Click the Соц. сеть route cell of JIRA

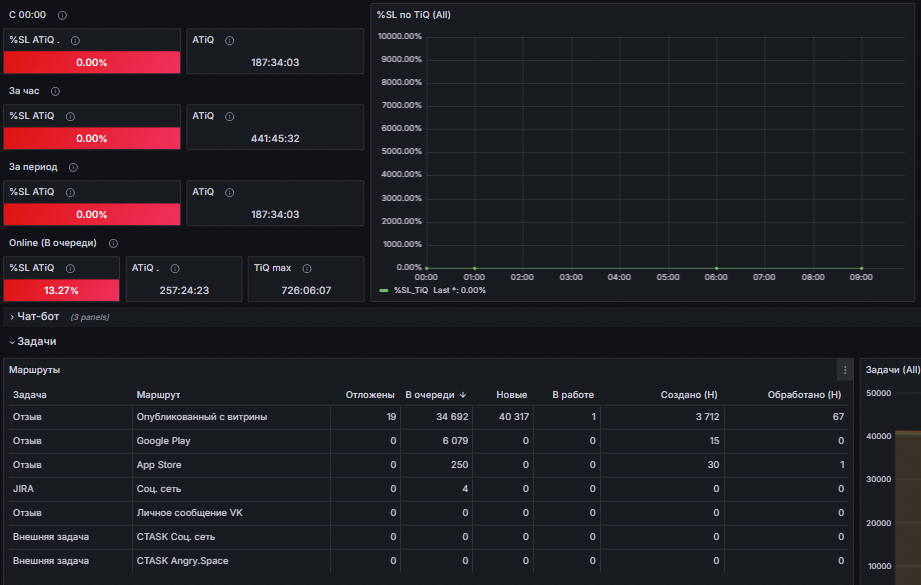pos(231,489)
